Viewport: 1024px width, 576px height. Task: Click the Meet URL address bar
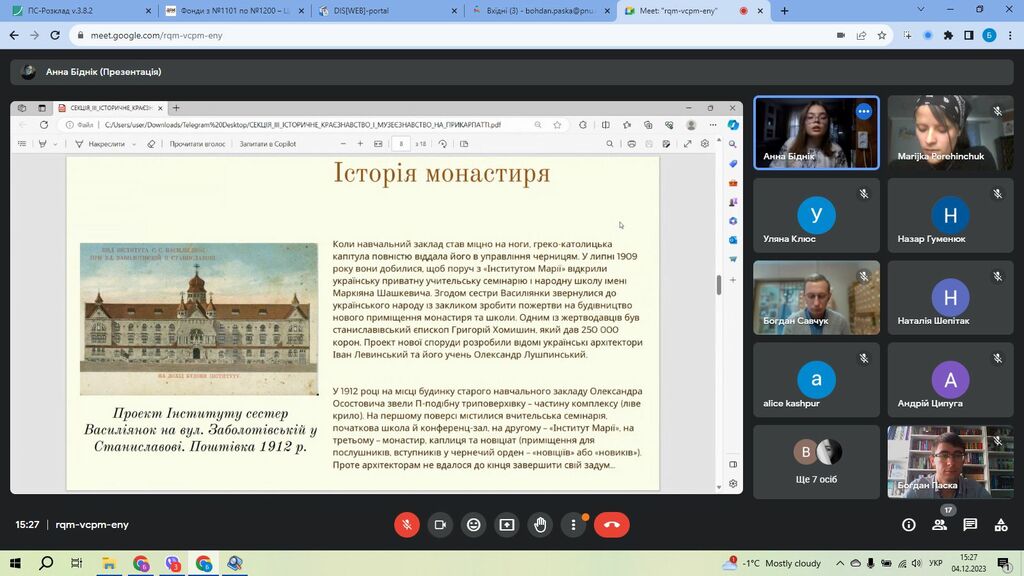pyautogui.click(x=400, y=35)
